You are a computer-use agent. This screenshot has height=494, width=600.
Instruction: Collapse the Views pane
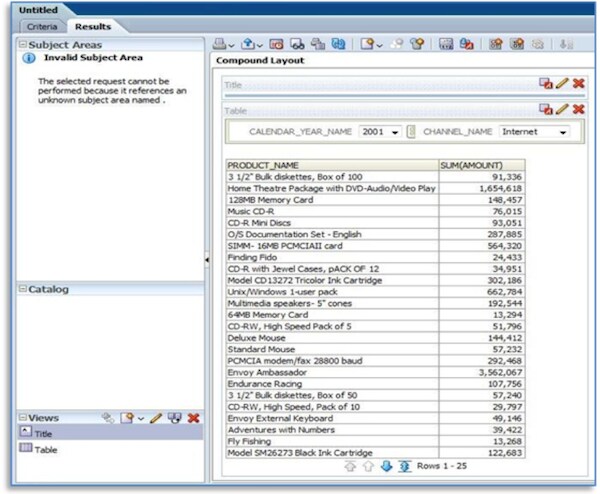(x=23, y=417)
